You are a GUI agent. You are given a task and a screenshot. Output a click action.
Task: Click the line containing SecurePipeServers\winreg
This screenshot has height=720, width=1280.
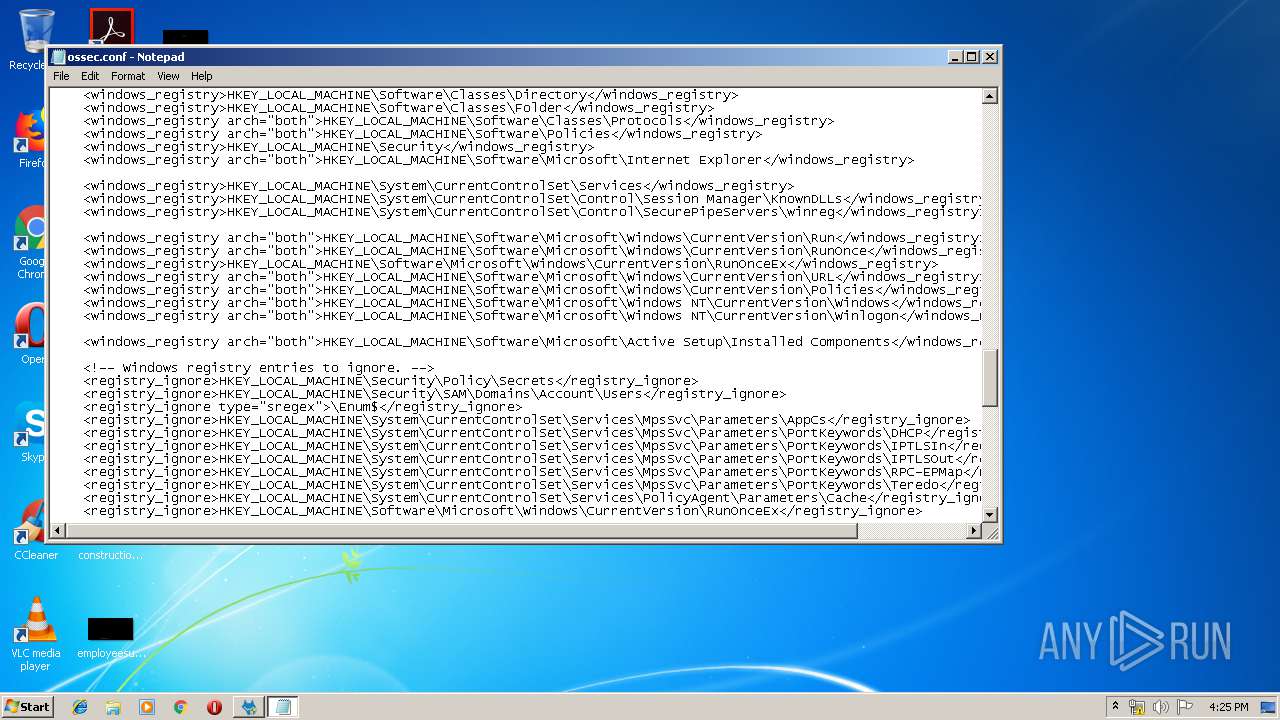[x=533, y=212]
